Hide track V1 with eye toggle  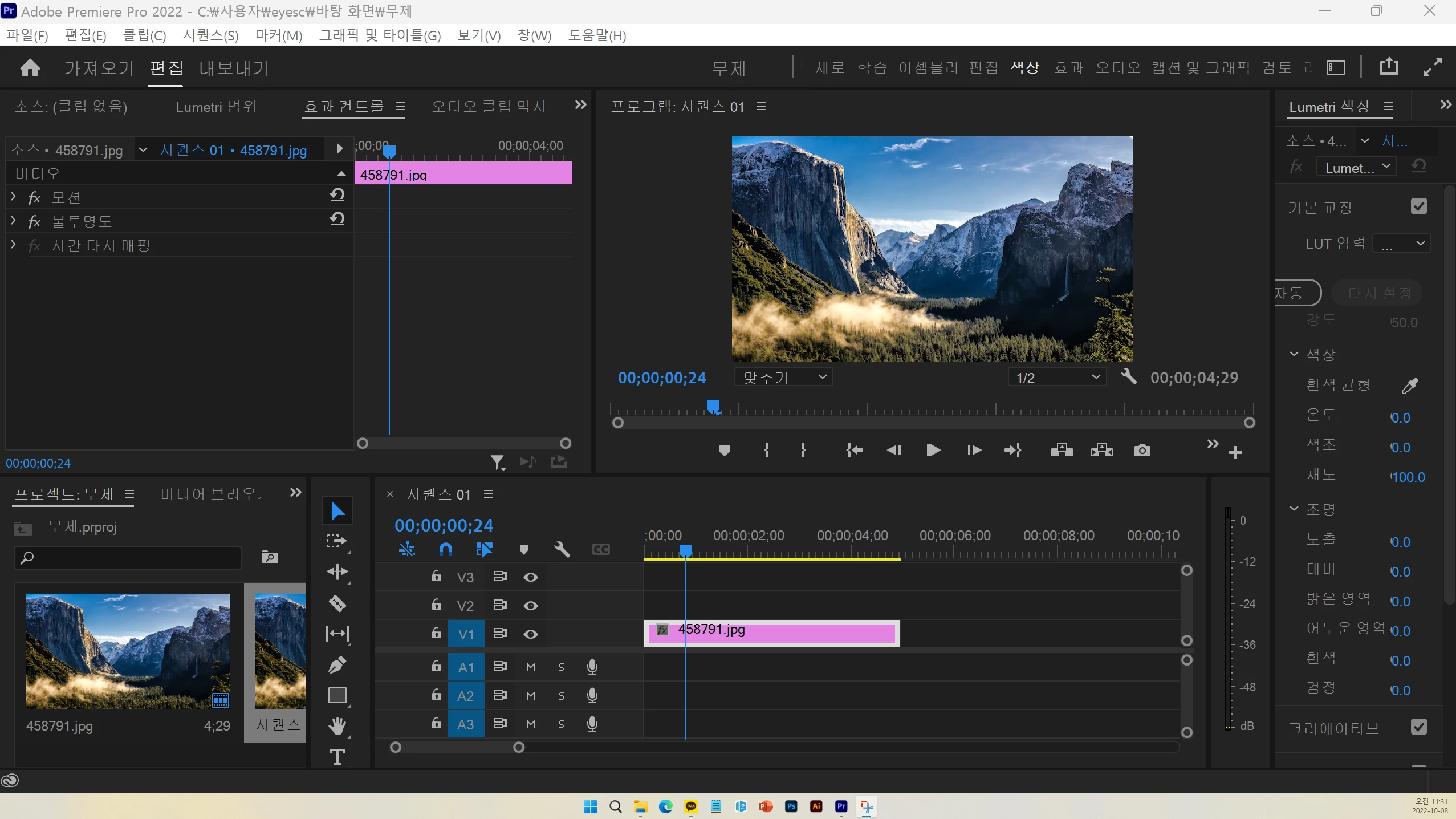530,634
